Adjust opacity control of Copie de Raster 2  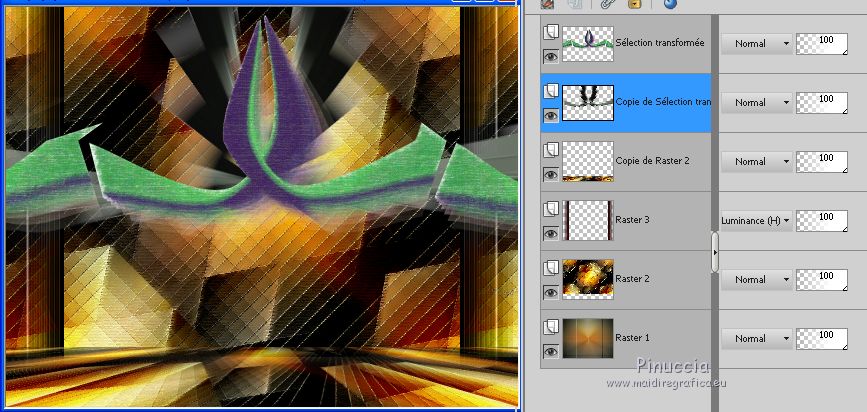point(822,162)
